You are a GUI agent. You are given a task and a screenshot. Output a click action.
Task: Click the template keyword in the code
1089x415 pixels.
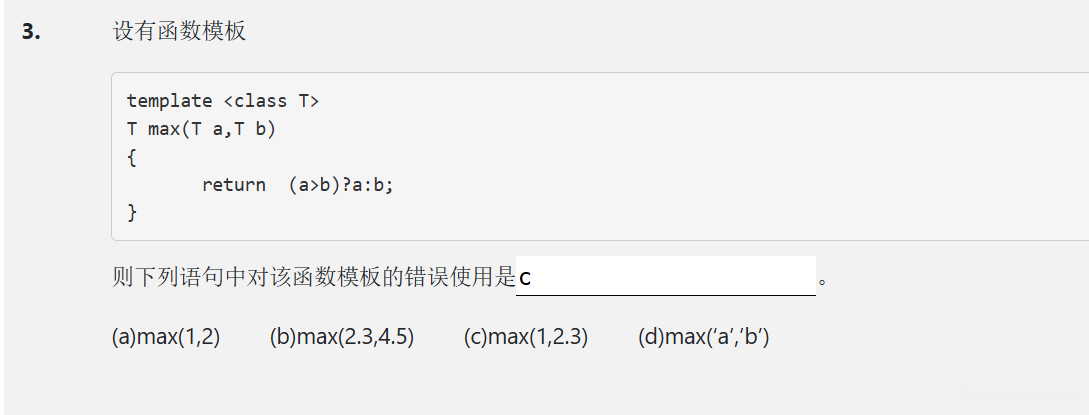[x=169, y=101]
